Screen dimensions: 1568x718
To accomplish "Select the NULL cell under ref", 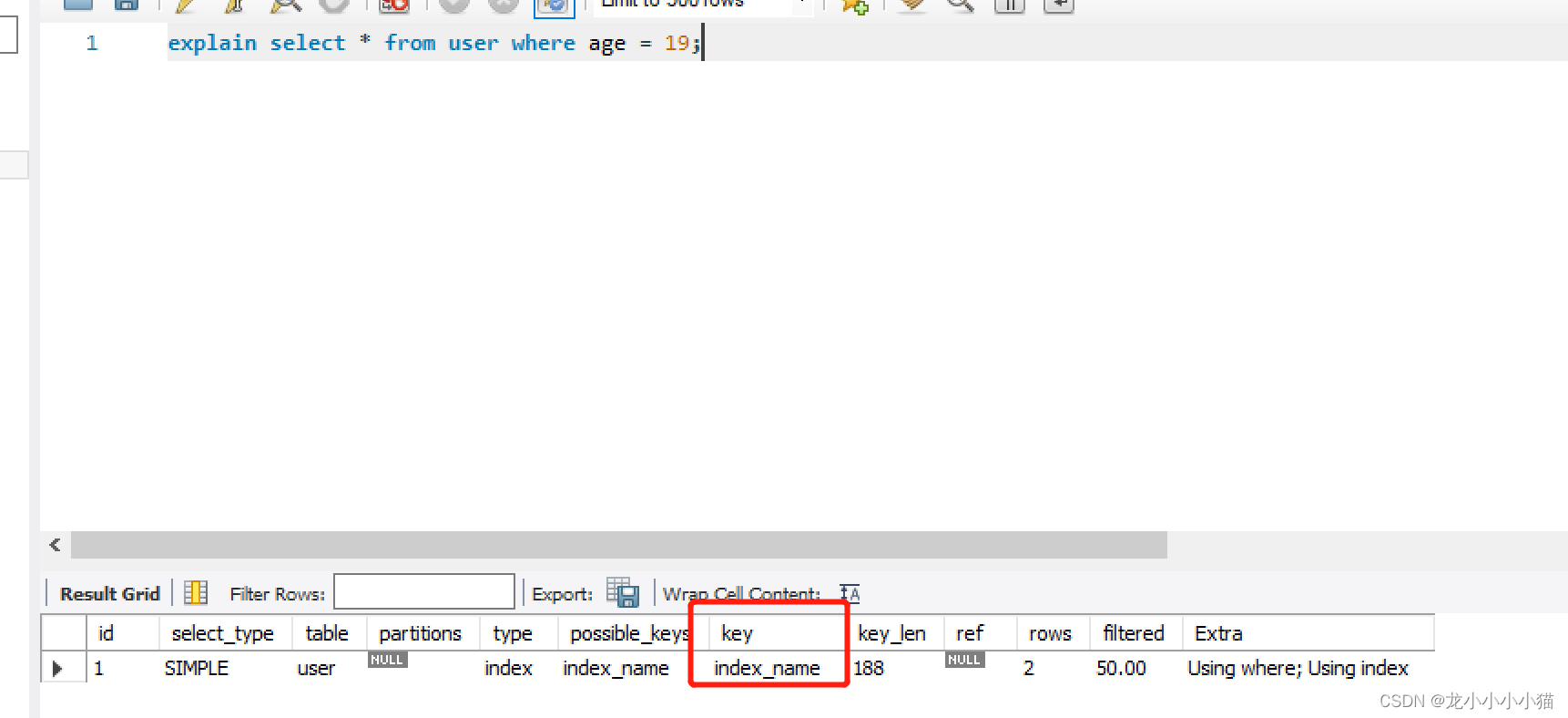I will pyautogui.click(x=964, y=660).
